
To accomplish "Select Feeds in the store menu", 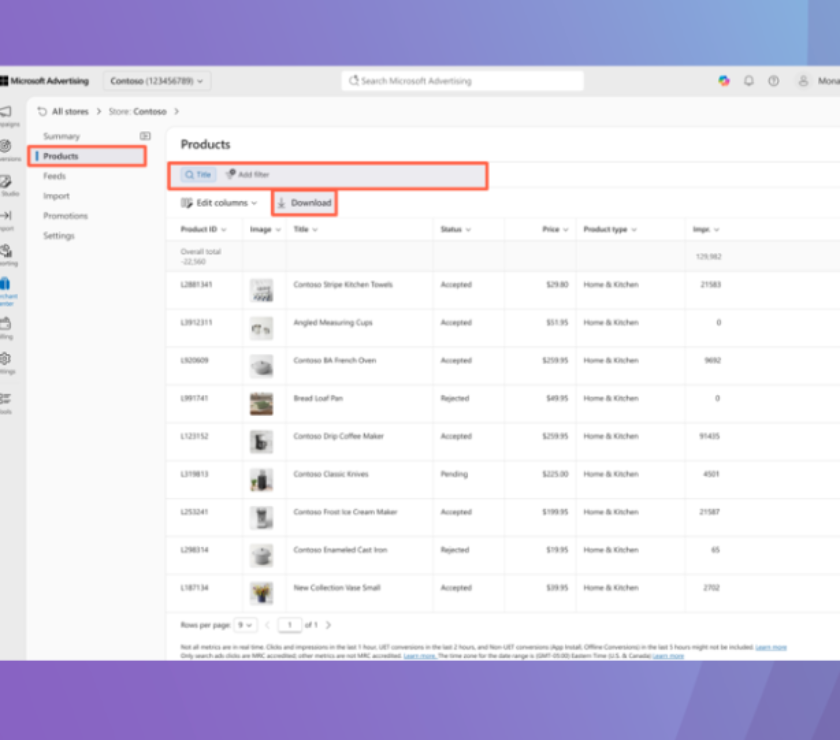I will 54,176.
